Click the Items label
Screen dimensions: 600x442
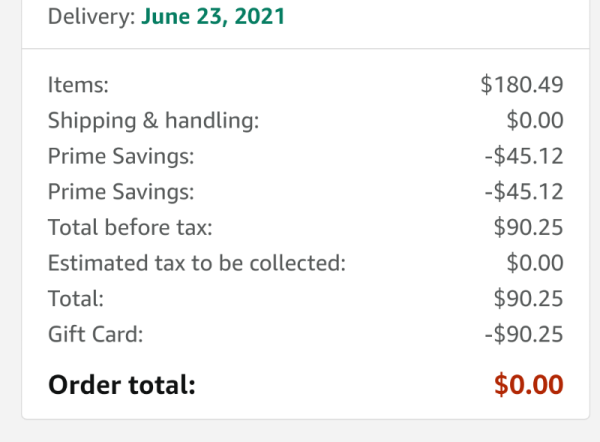click(78, 85)
